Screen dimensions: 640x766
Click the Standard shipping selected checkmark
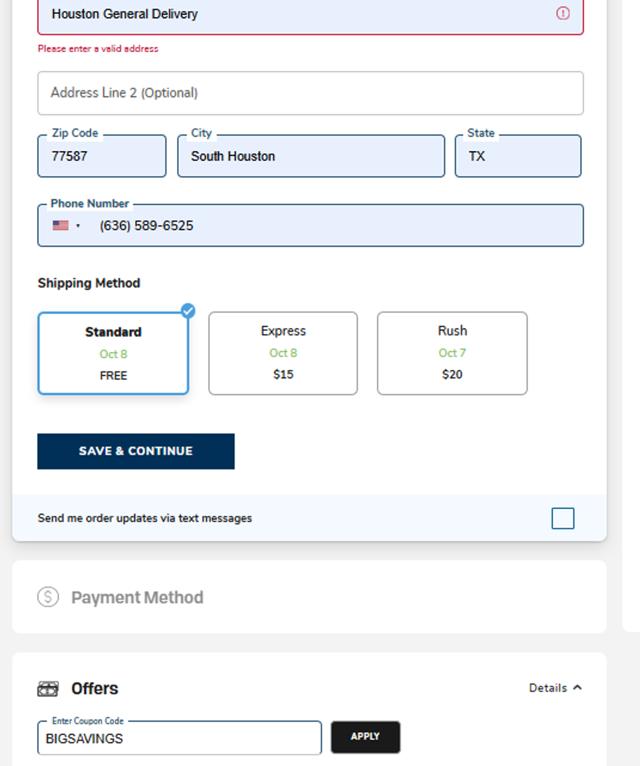tap(188, 311)
